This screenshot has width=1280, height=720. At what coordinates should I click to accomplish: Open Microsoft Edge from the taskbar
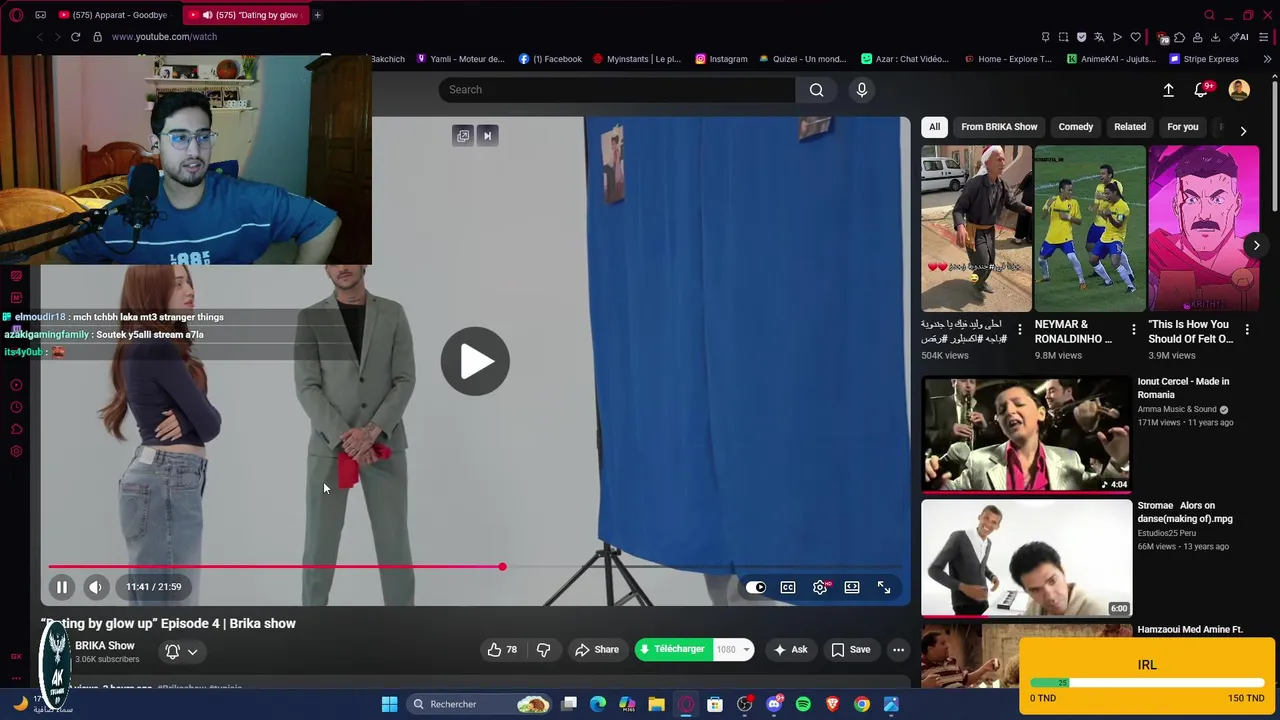point(598,704)
